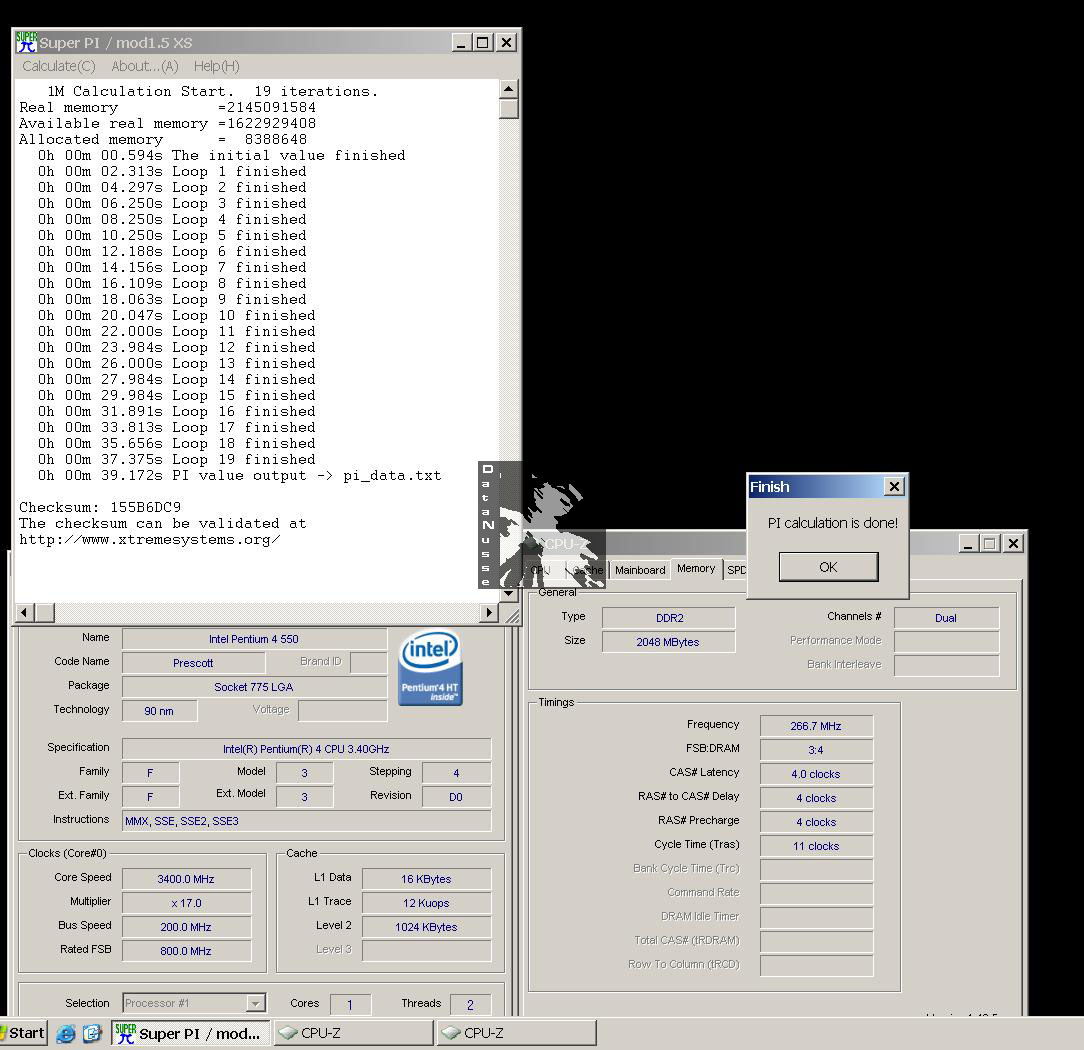Launch Internet Explorer from quick launch
The width and height of the screenshot is (1084, 1050).
tap(66, 1033)
